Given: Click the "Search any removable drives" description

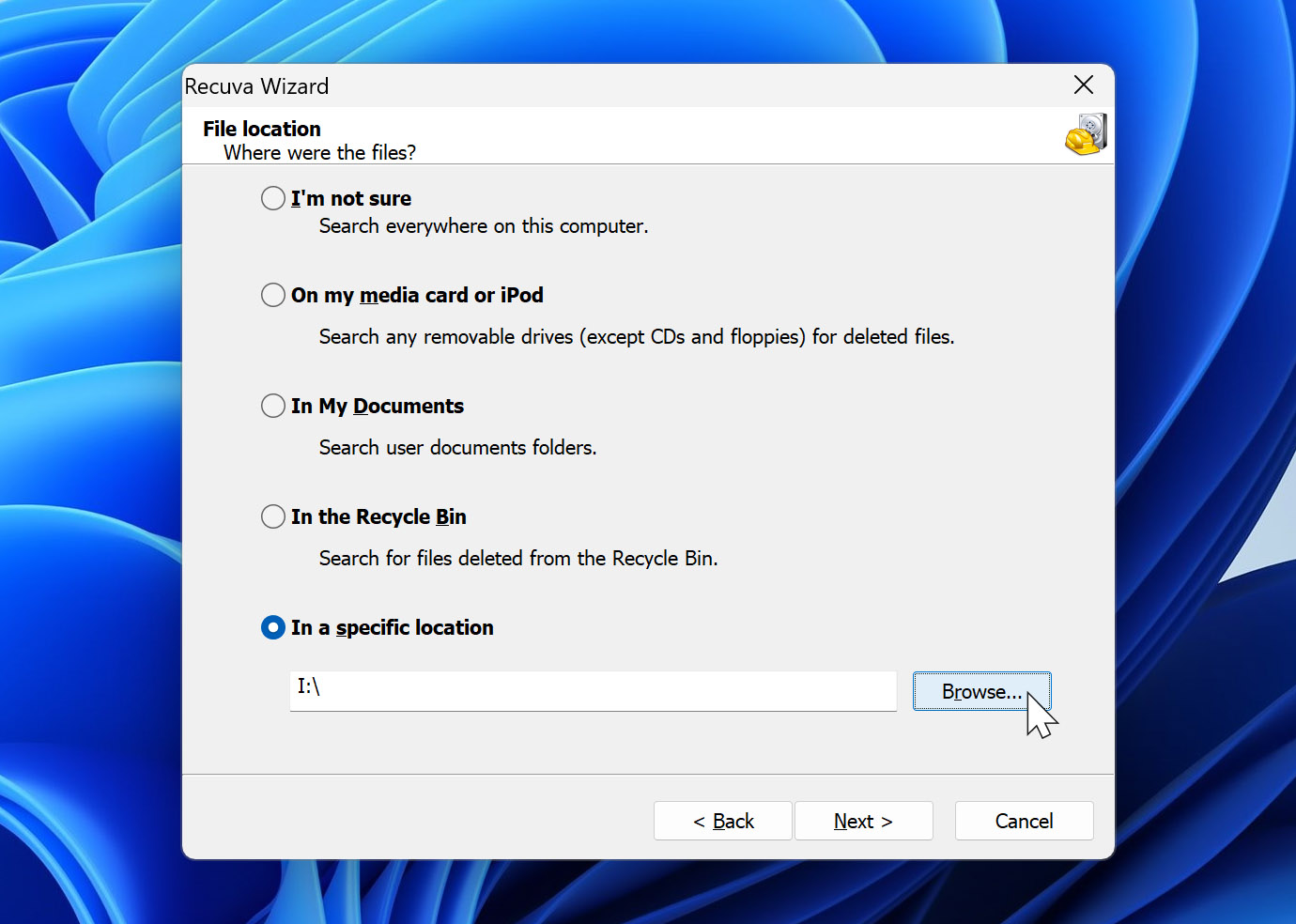Looking at the screenshot, I should [x=637, y=337].
